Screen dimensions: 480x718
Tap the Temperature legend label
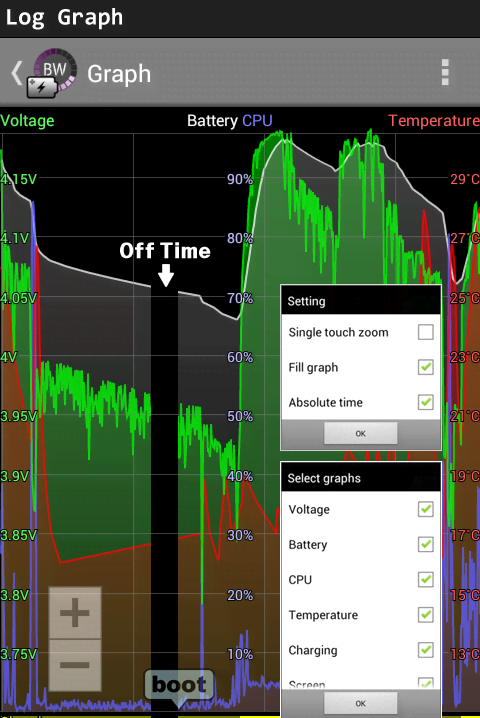pyautogui.click(x=434, y=120)
